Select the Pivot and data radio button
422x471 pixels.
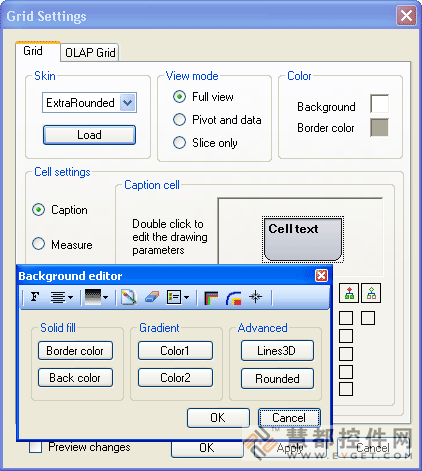point(179,120)
